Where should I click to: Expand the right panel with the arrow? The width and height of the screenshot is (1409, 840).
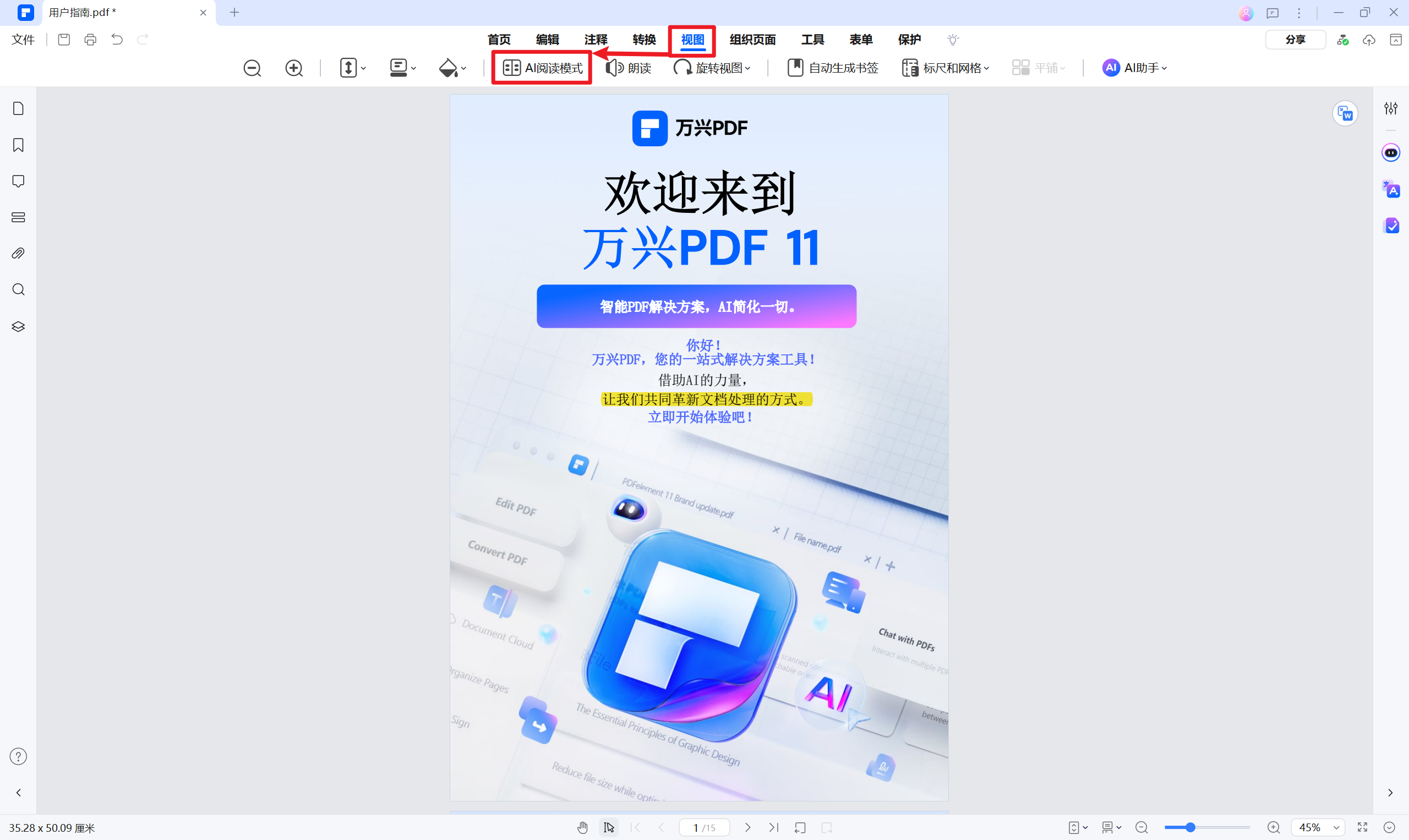coord(1391,793)
